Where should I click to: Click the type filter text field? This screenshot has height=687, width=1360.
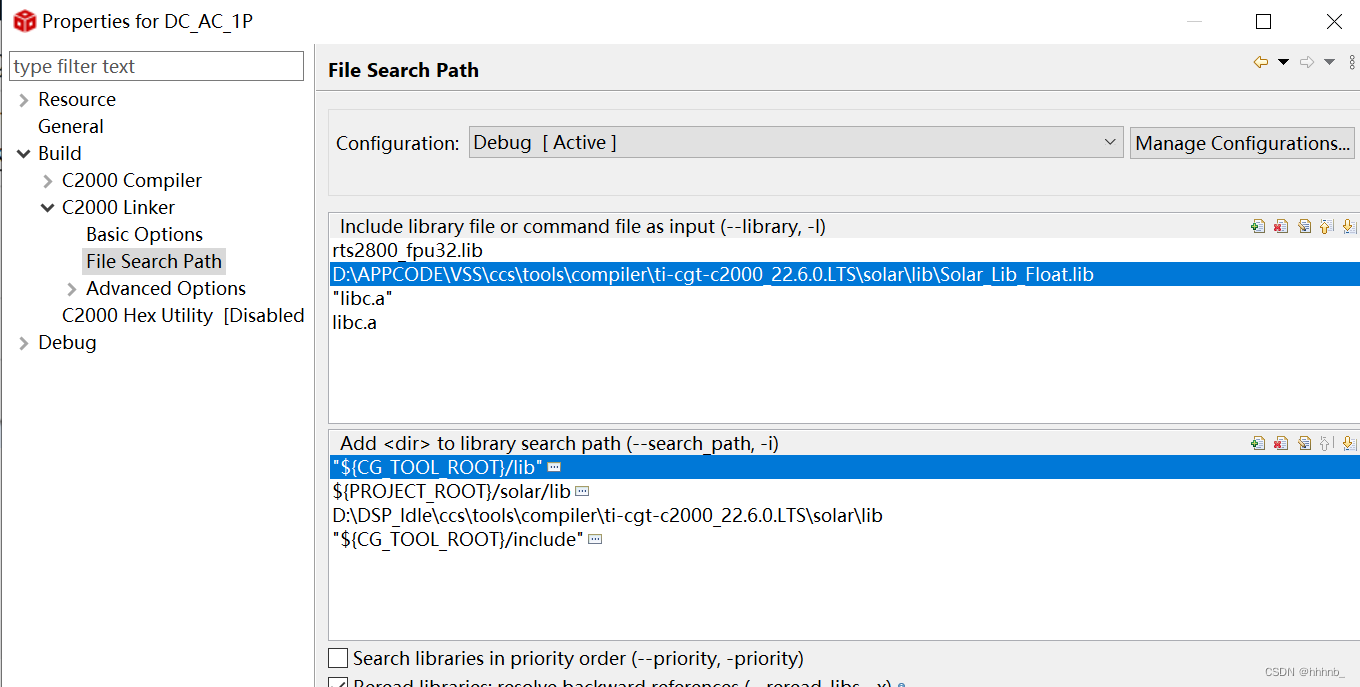[157, 65]
